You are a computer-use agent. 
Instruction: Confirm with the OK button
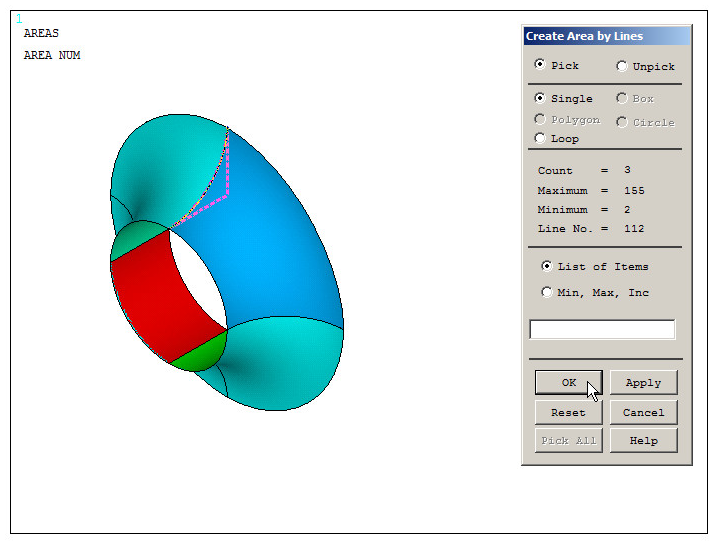point(568,383)
